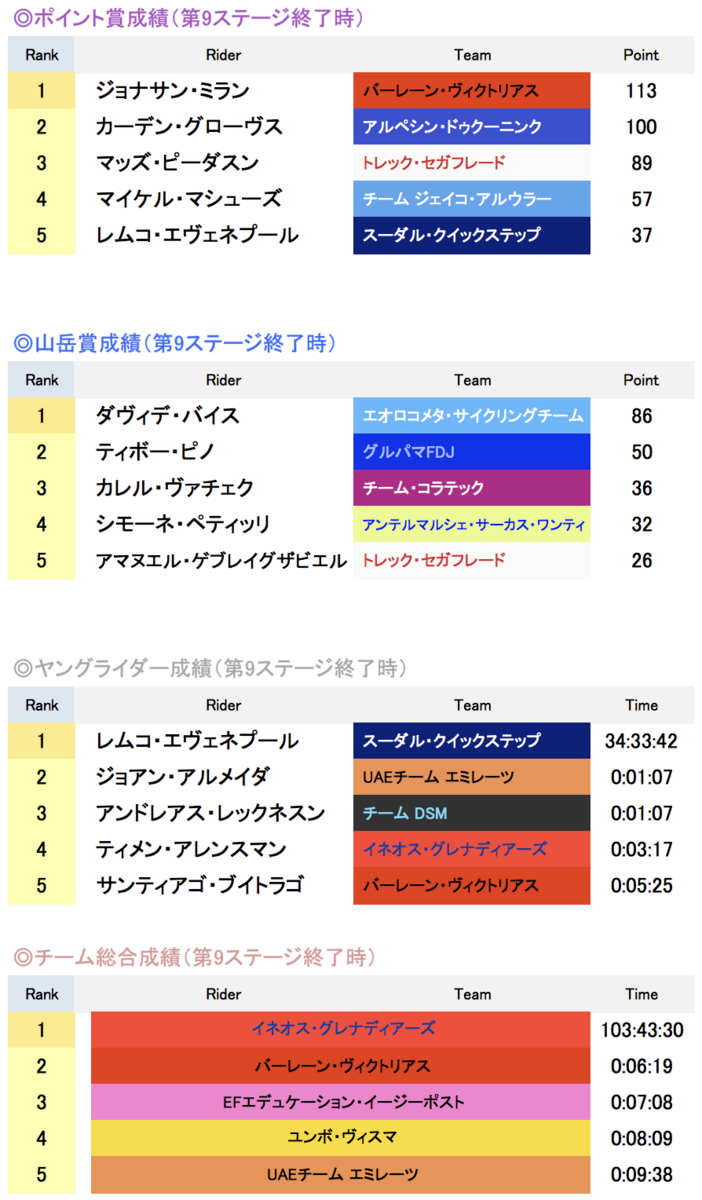Click the ヤングライダー成績 section heading
Screen dimensions: 702x1200
pos(210,668)
